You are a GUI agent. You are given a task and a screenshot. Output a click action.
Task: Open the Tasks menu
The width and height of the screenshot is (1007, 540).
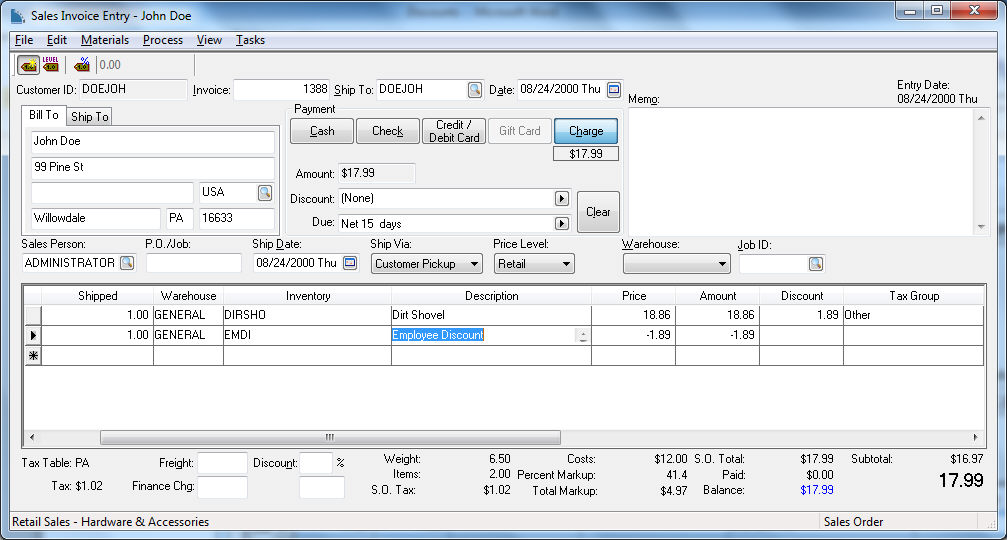tap(250, 40)
